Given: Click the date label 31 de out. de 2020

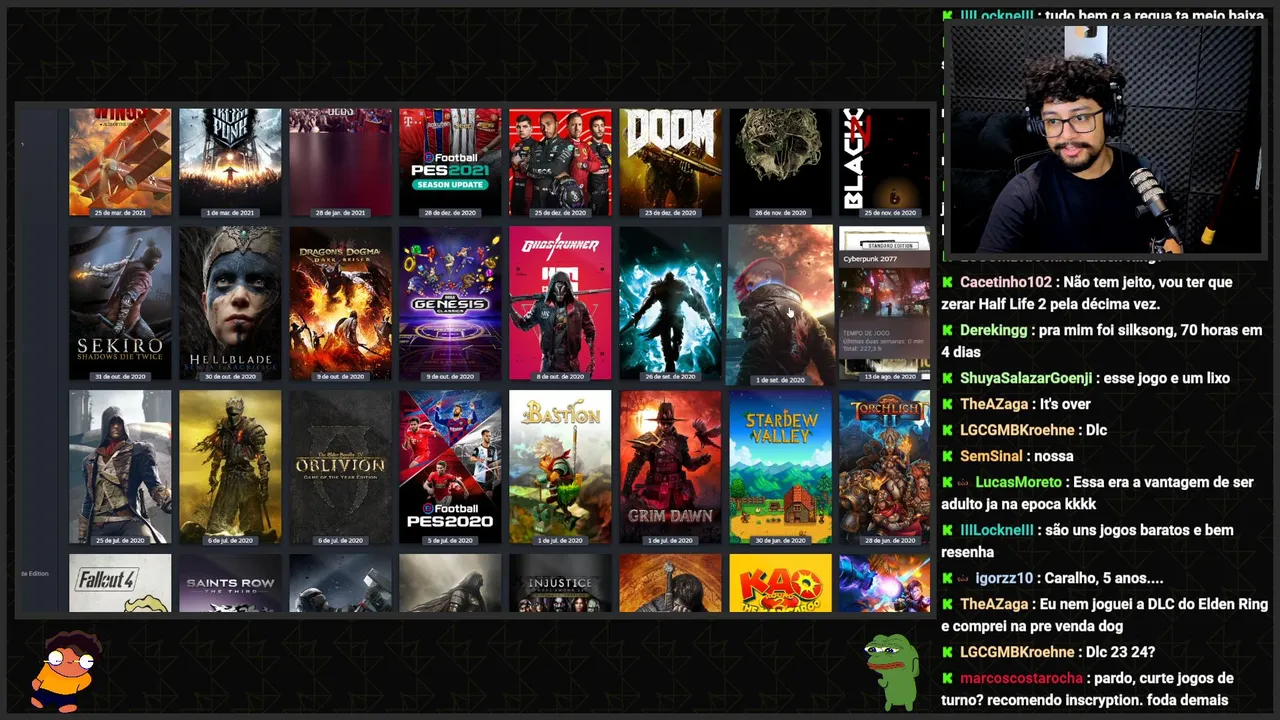Looking at the screenshot, I should pyautogui.click(x=120, y=376).
